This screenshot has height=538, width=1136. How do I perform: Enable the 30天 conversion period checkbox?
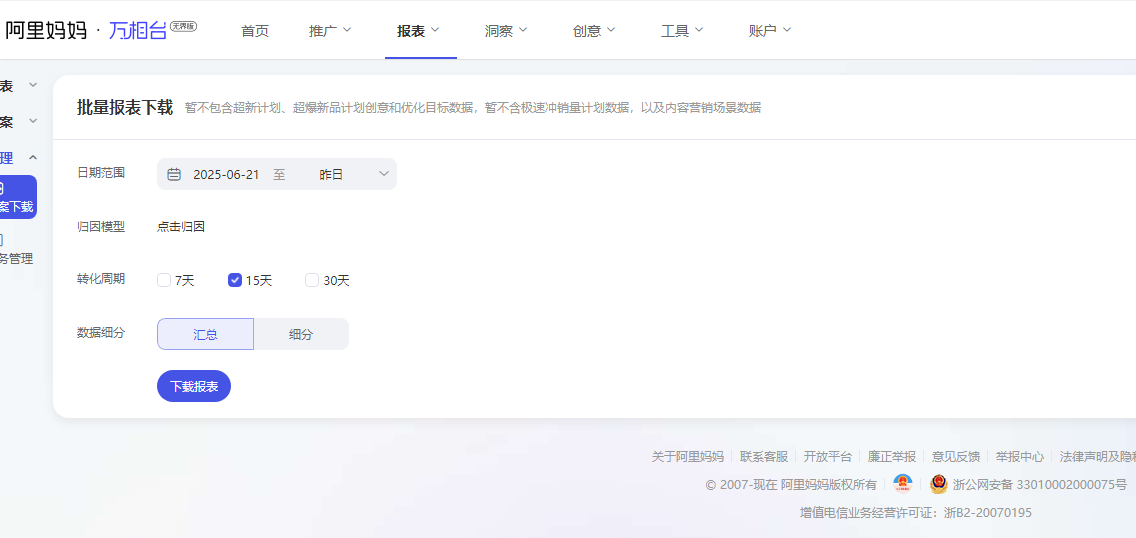312,280
